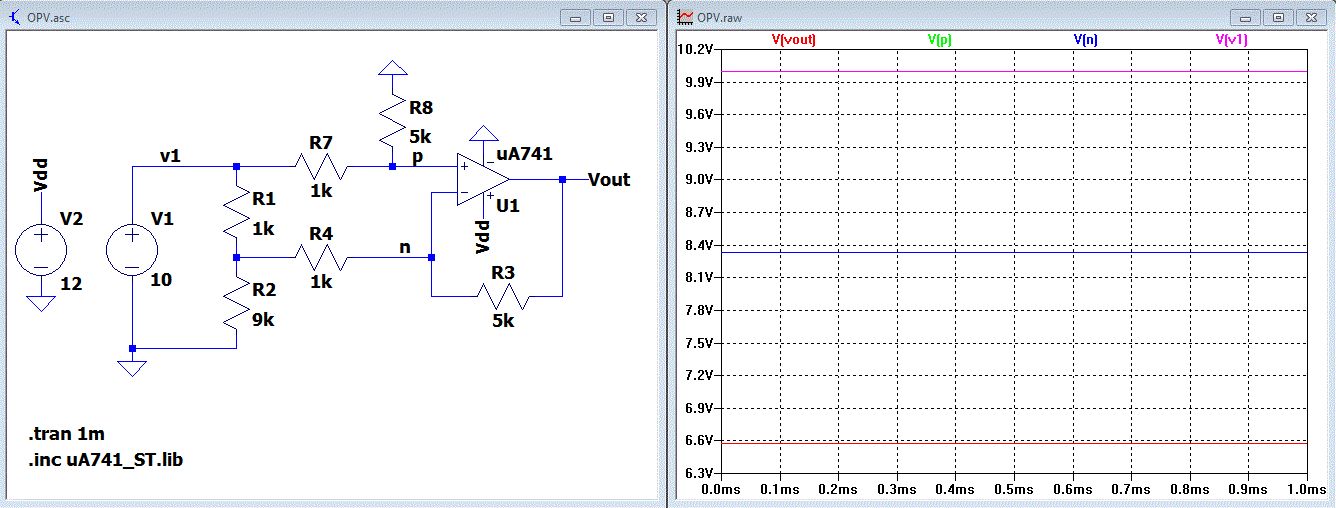
Task: Click the v1 net label
Action: [x=170, y=155]
